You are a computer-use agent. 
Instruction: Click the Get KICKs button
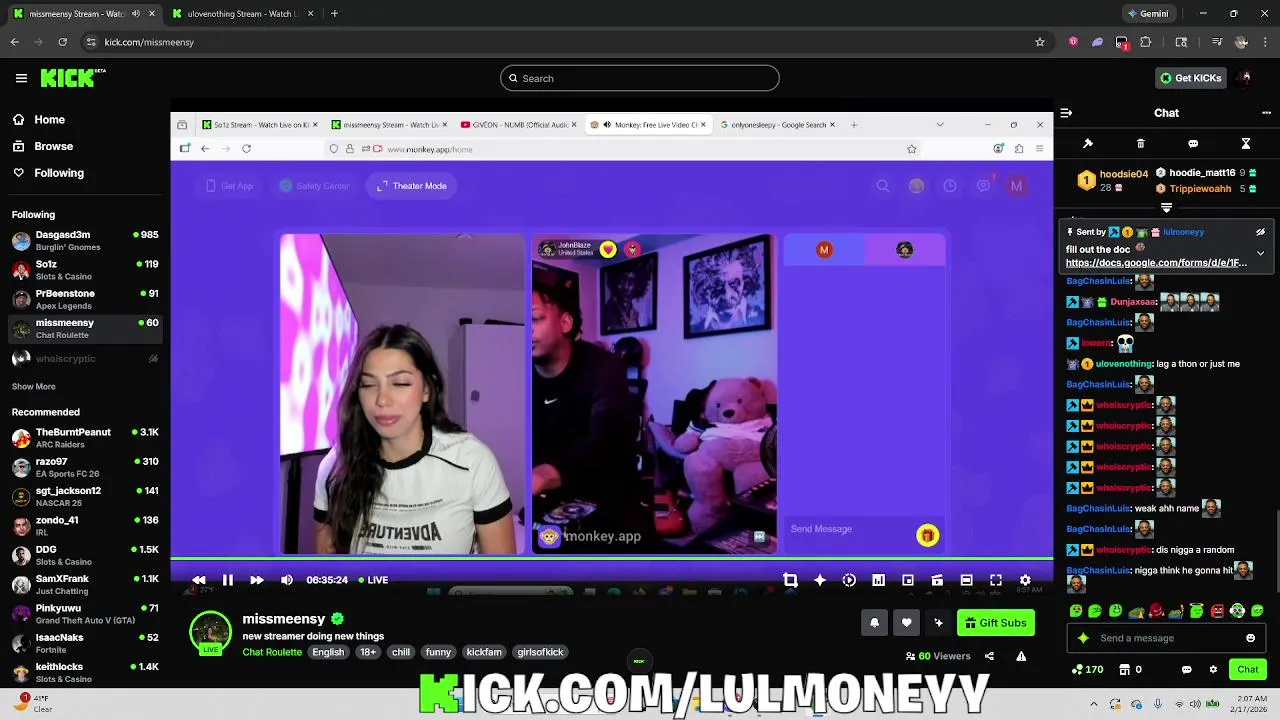[x=1190, y=78]
